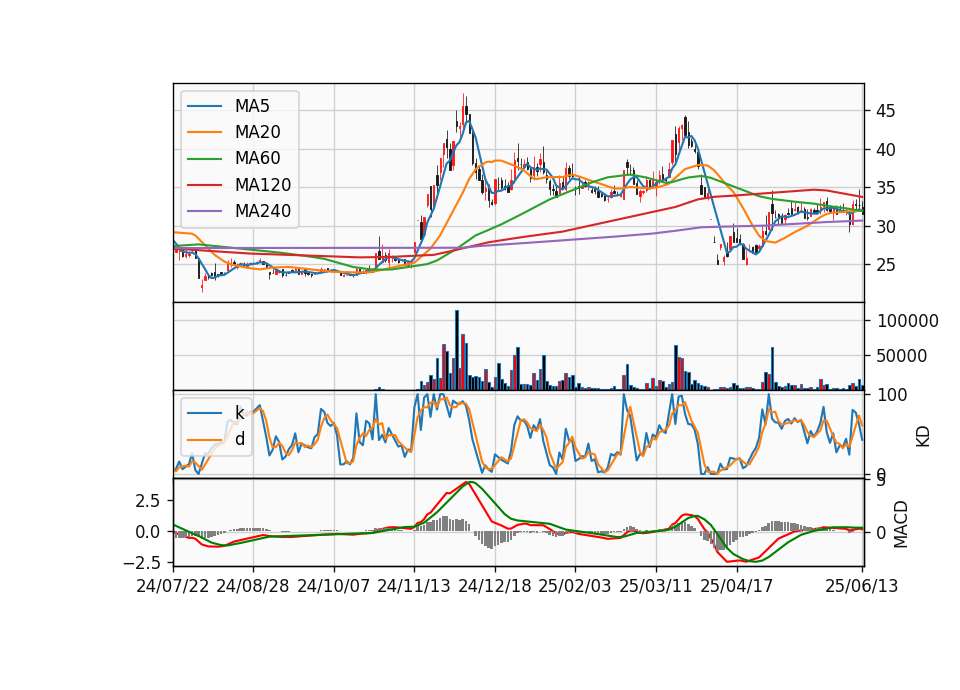The height and width of the screenshot is (690, 960).
Task: Click the purple MA240 legend line sample
Action: tap(204, 211)
